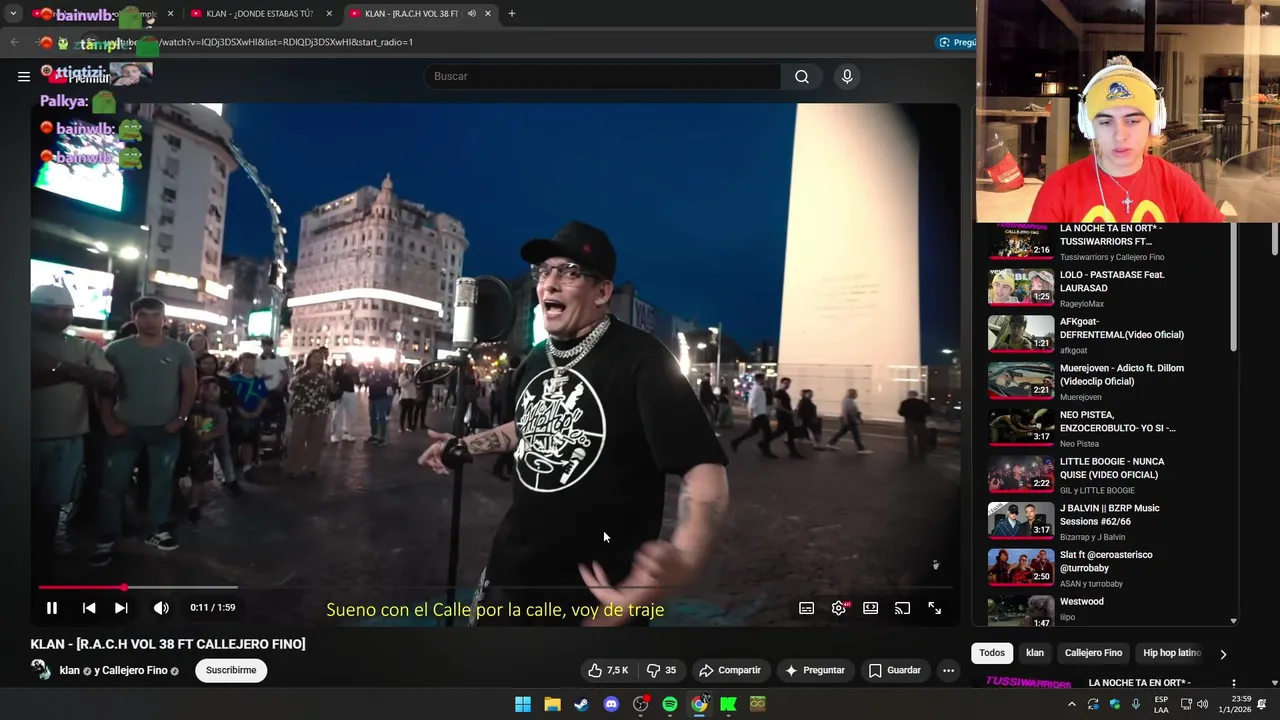
Task: Open Discord from the taskbar
Action: coord(611,704)
